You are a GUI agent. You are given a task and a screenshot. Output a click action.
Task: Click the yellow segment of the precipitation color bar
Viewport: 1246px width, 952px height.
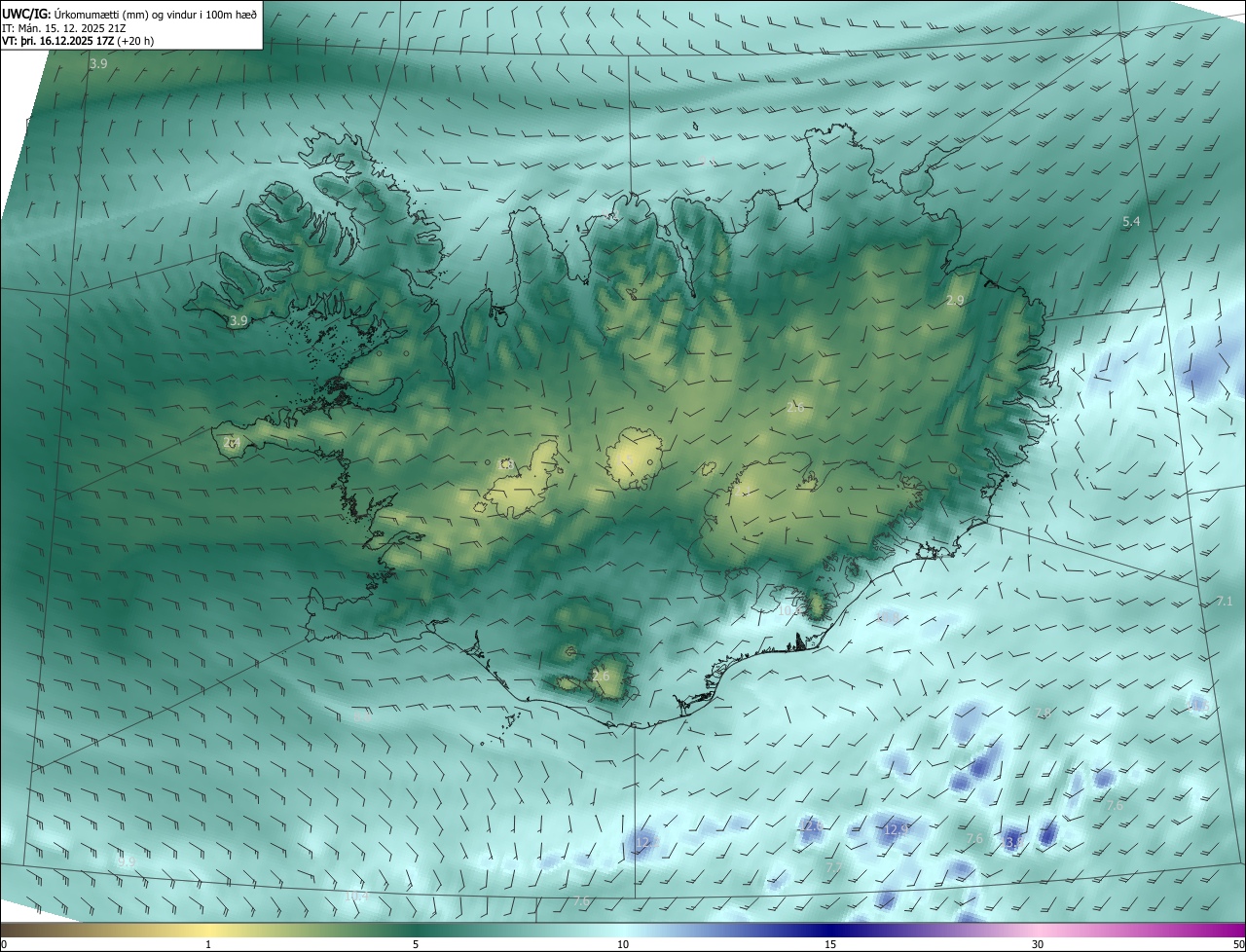pyautogui.click(x=209, y=930)
